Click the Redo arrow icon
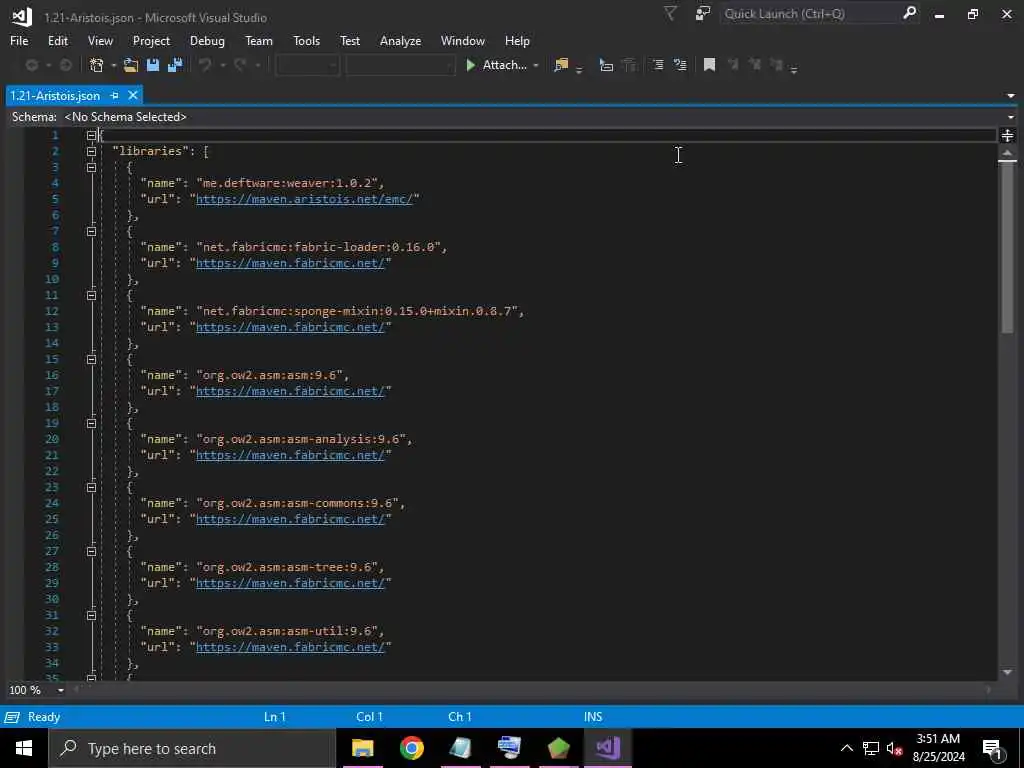The image size is (1024, 768). click(x=240, y=65)
